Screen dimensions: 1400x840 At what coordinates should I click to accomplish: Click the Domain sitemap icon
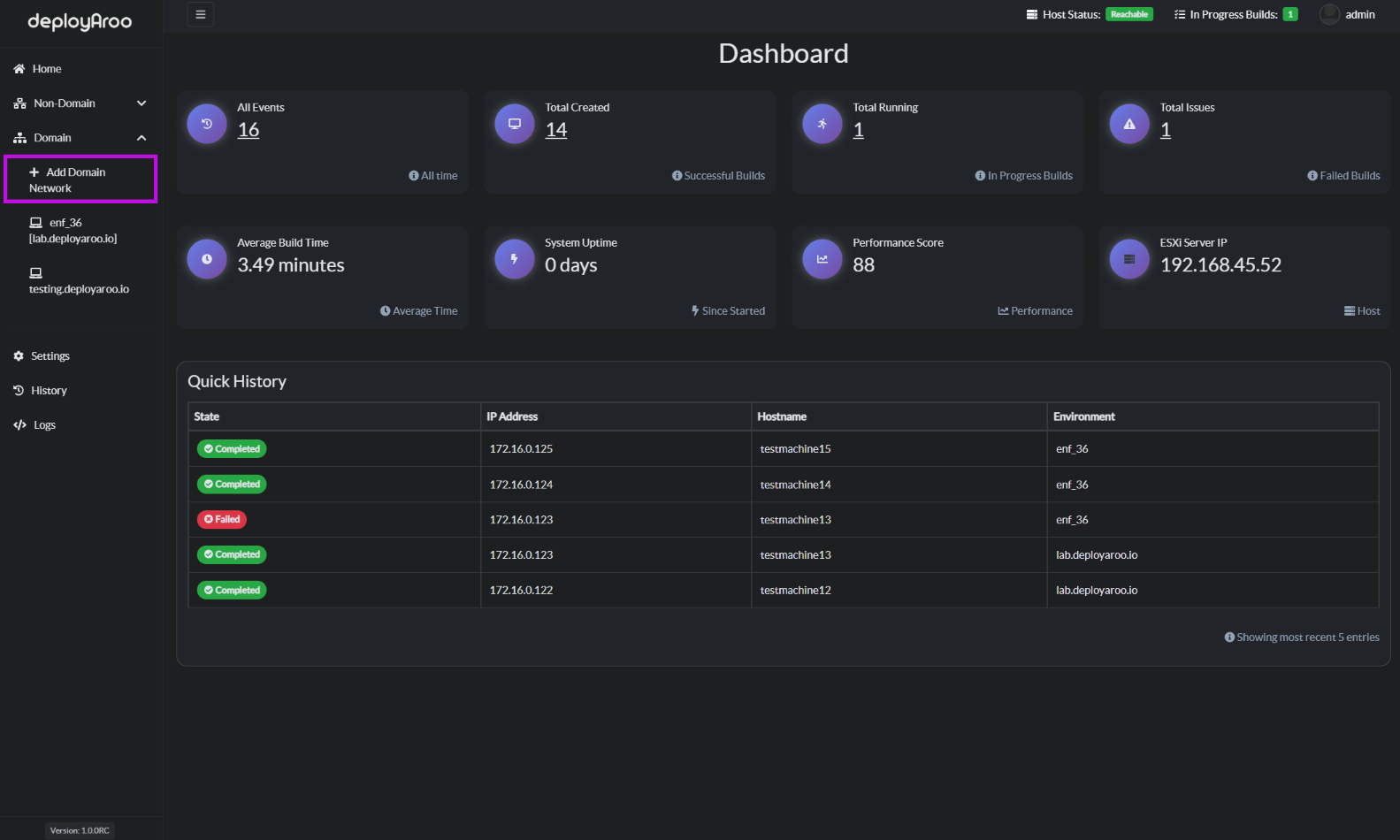19,138
